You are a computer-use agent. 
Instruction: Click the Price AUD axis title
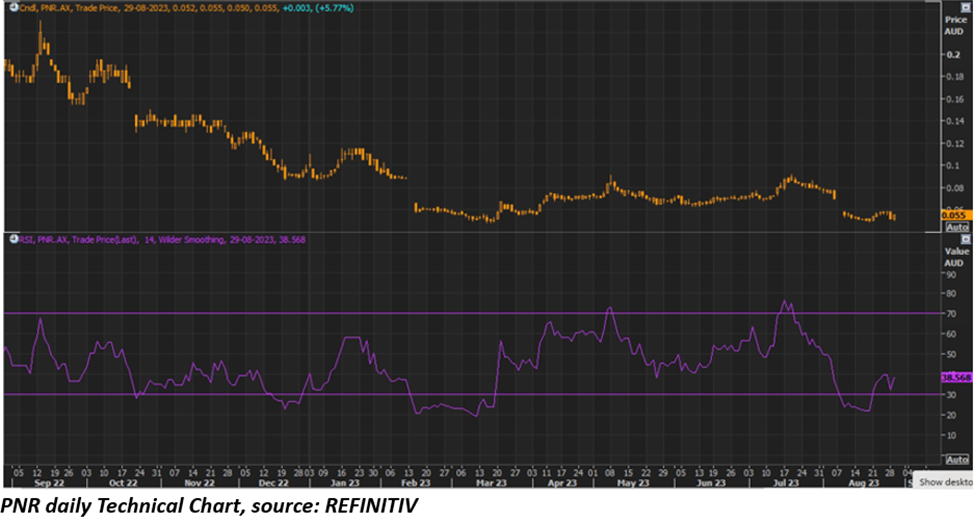954,25
